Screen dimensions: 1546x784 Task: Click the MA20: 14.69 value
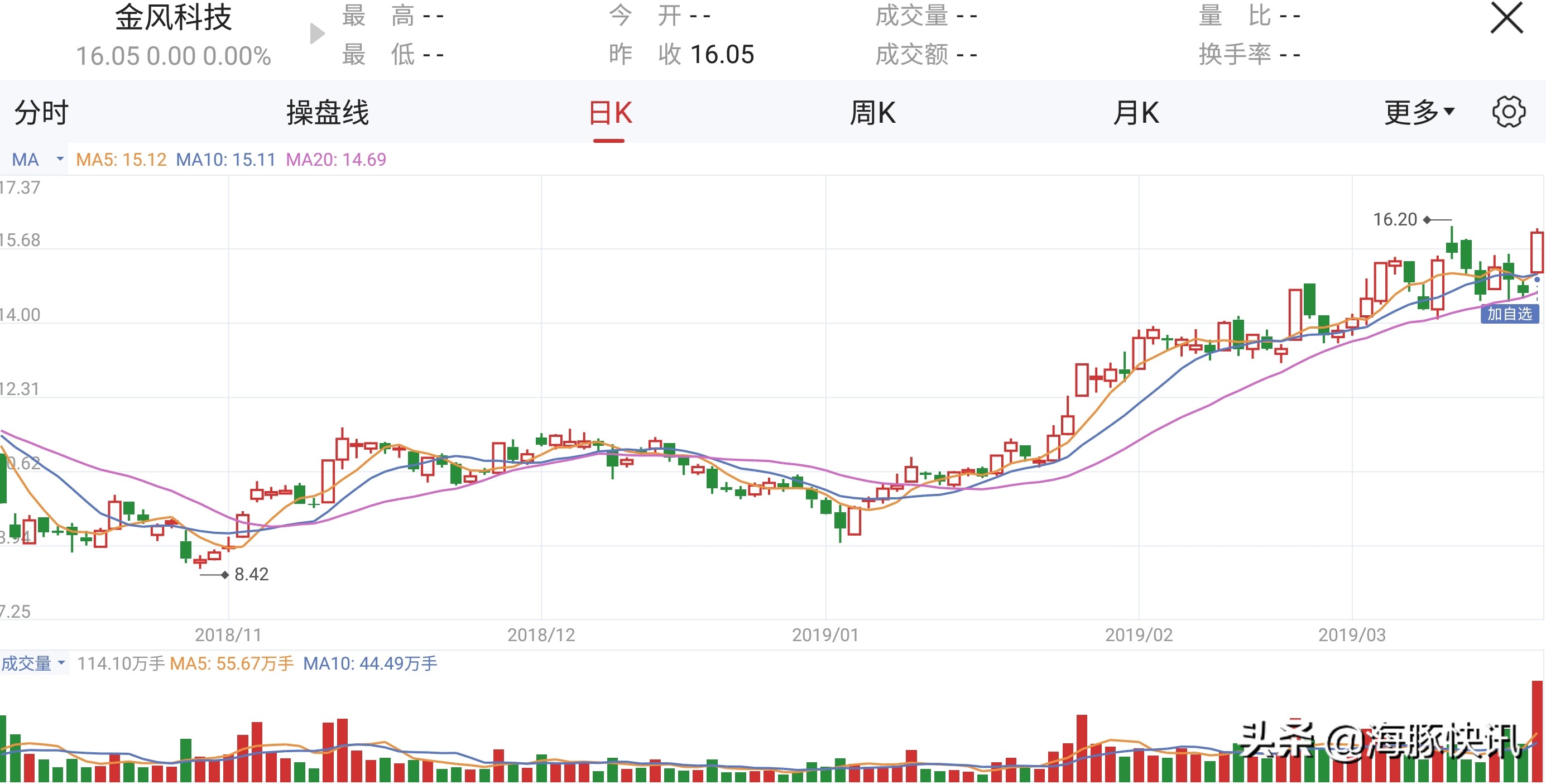click(336, 160)
